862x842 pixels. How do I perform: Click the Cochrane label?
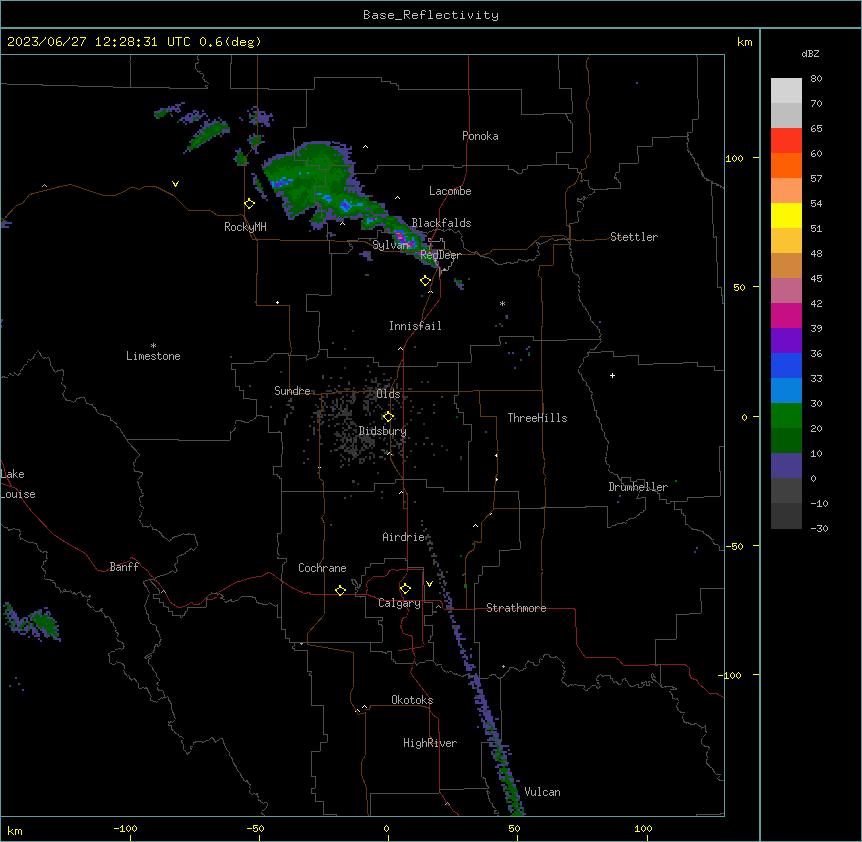click(x=322, y=568)
